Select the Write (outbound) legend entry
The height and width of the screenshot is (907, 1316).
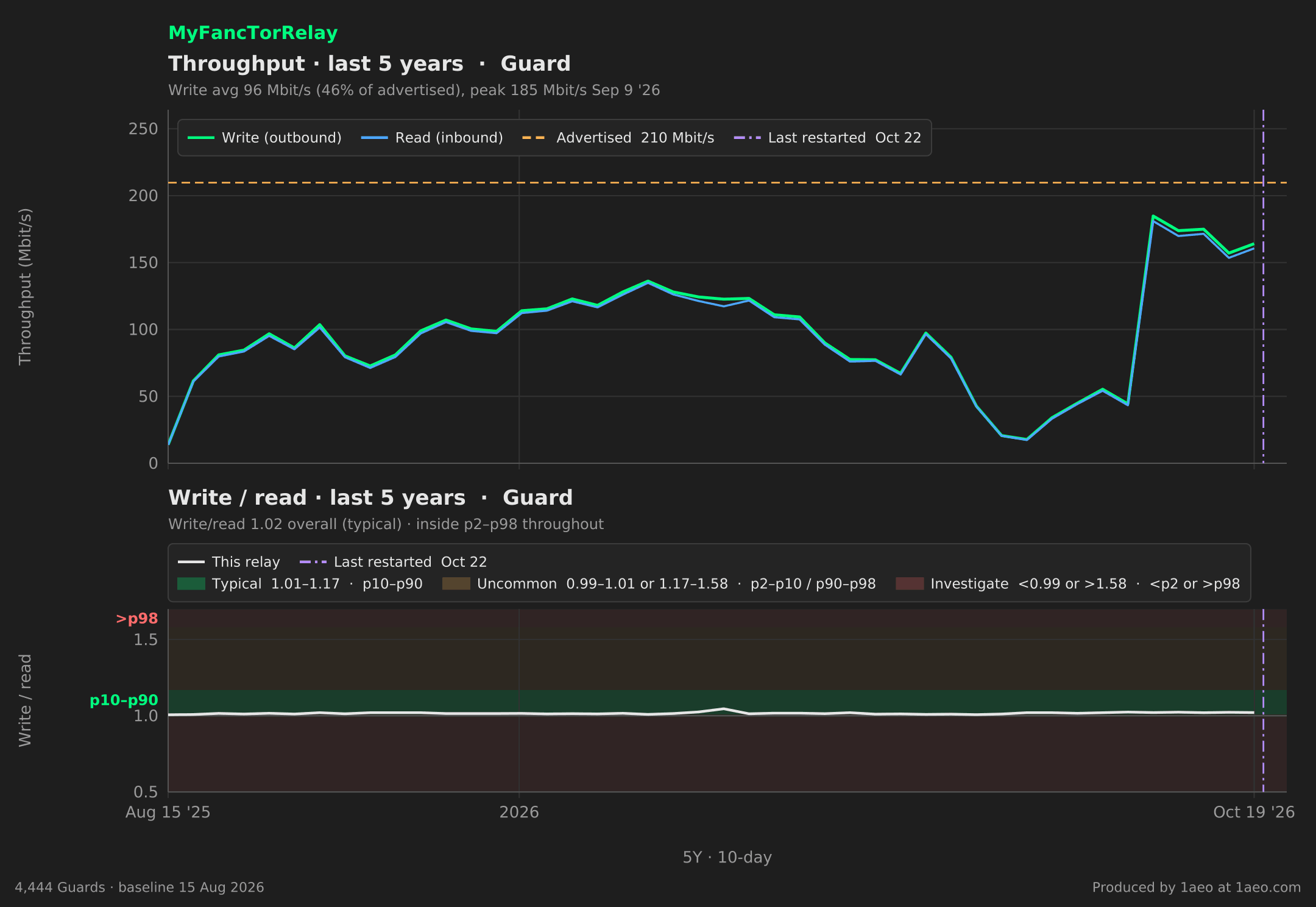264,138
